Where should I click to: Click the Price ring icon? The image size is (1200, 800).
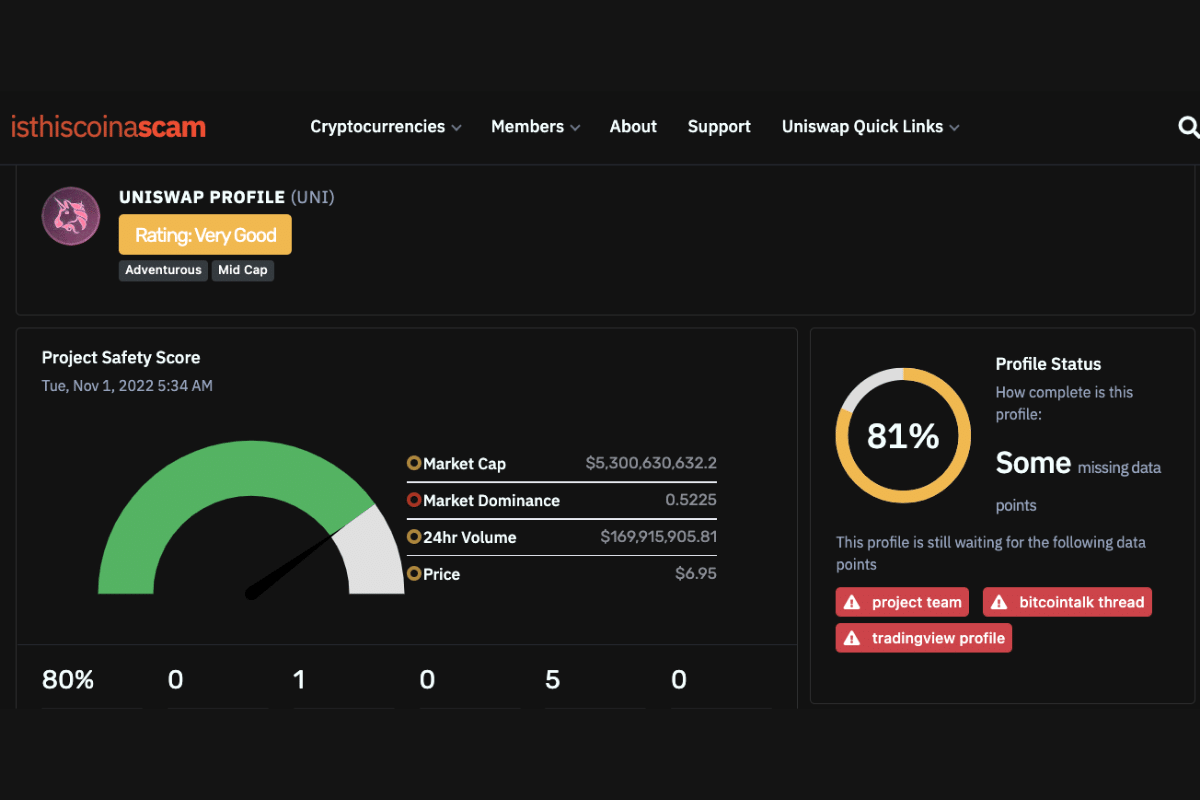click(x=414, y=574)
